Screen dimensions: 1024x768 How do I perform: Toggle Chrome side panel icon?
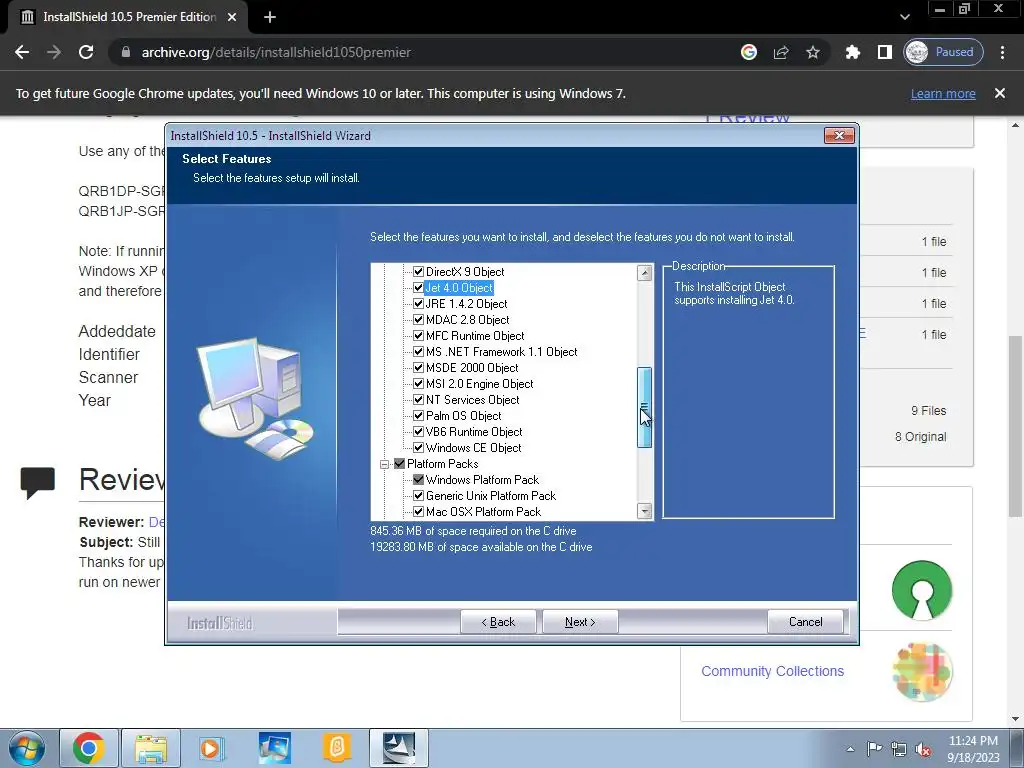(x=885, y=52)
